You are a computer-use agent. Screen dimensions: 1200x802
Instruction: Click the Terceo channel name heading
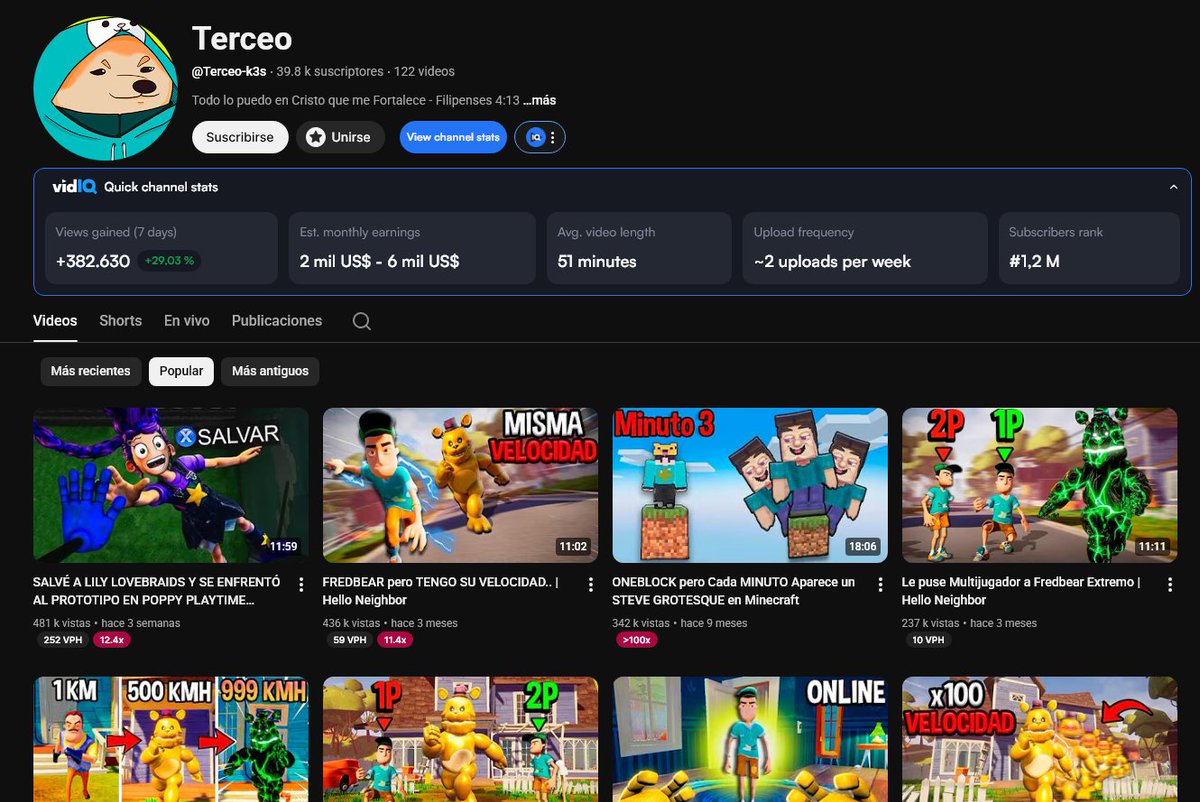click(242, 39)
